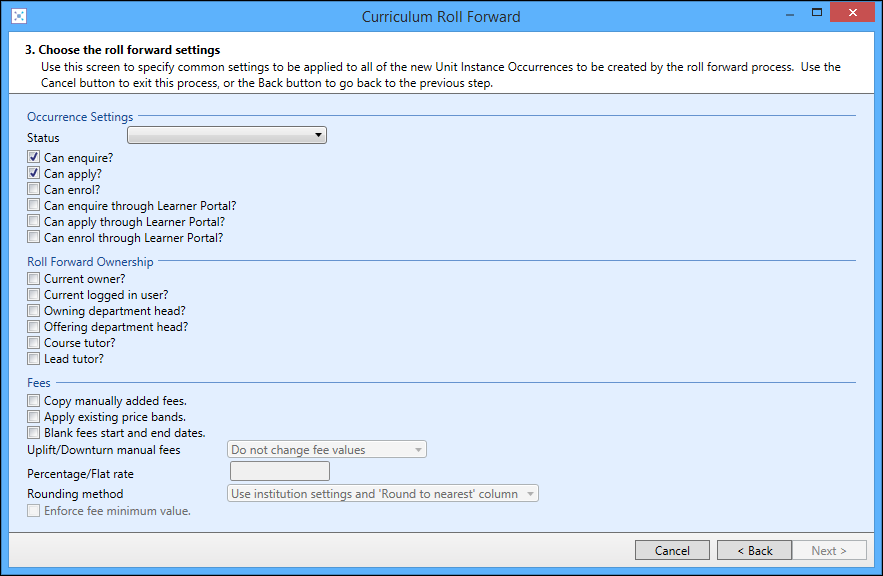Screen dimensions: 883x576
Task: Enable 'Owning department head?'
Action: point(33,310)
